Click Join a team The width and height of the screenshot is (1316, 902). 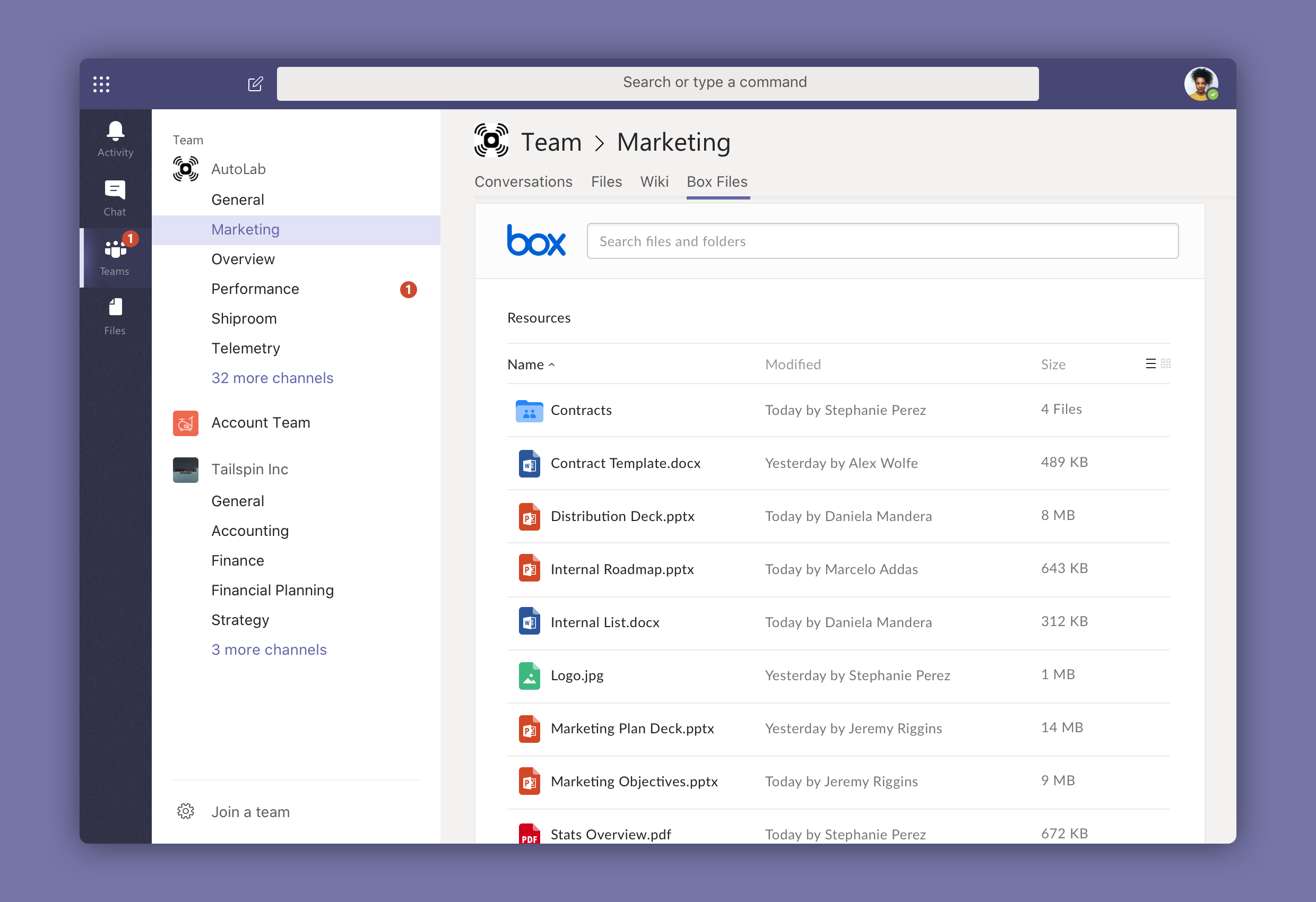click(250, 811)
